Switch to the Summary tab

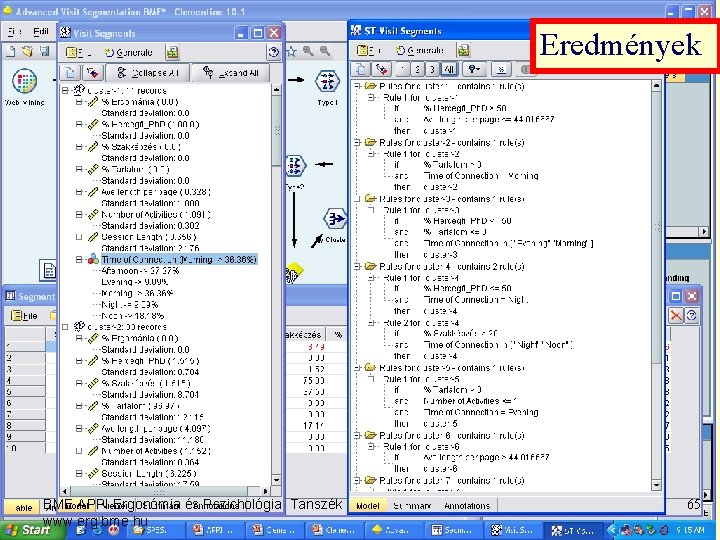coord(412,506)
